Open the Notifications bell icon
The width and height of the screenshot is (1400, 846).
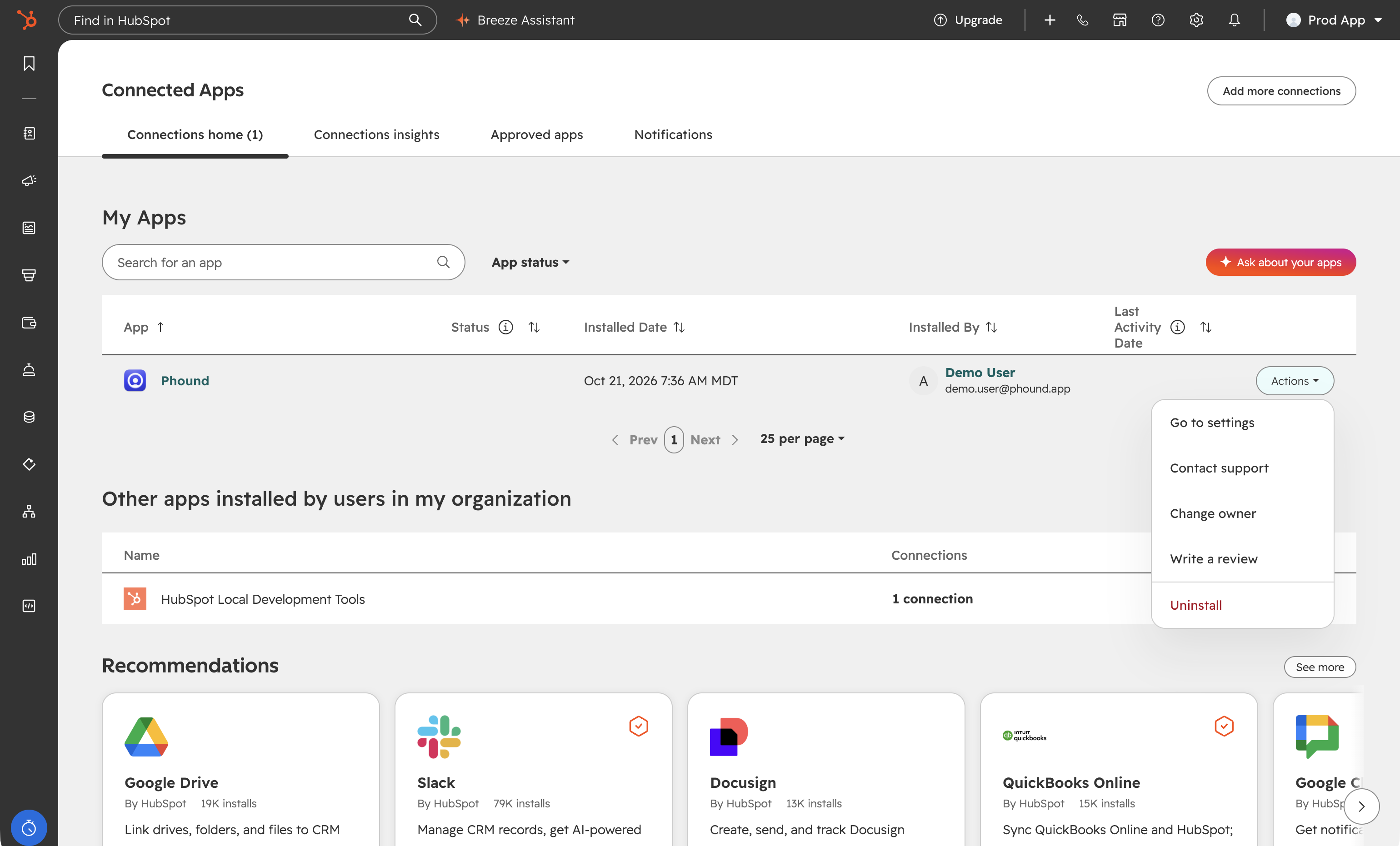tap(1234, 20)
